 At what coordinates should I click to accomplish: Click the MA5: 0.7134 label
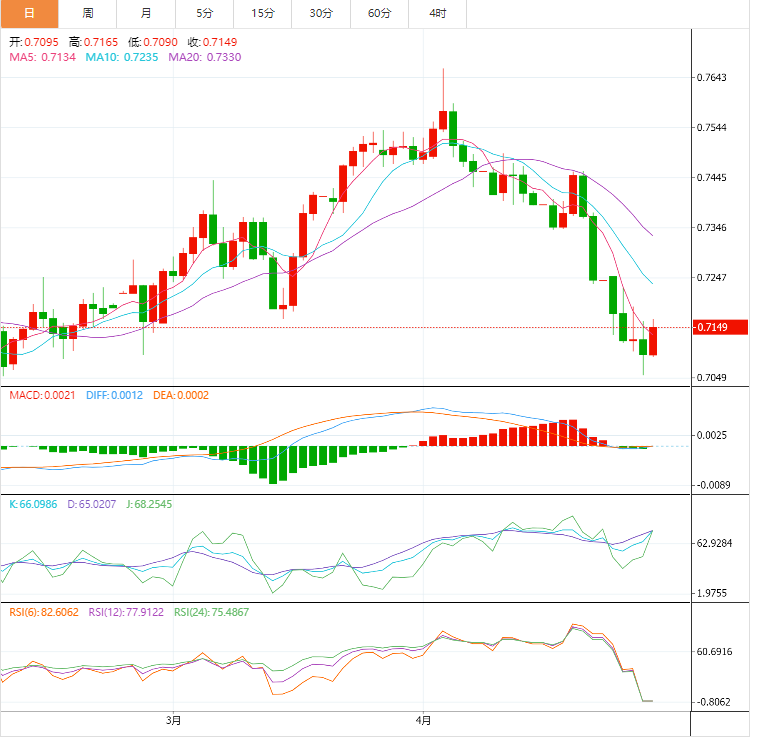43,57
